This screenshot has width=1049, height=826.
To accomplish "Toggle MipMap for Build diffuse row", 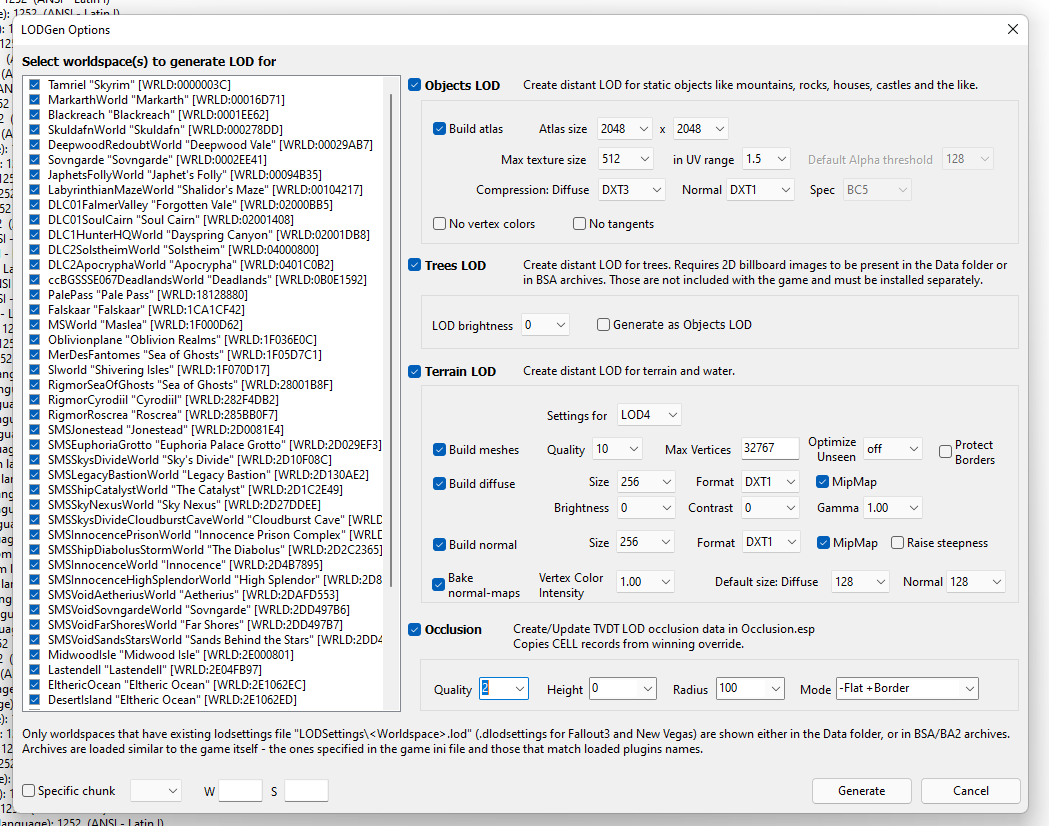I will (823, 482).
